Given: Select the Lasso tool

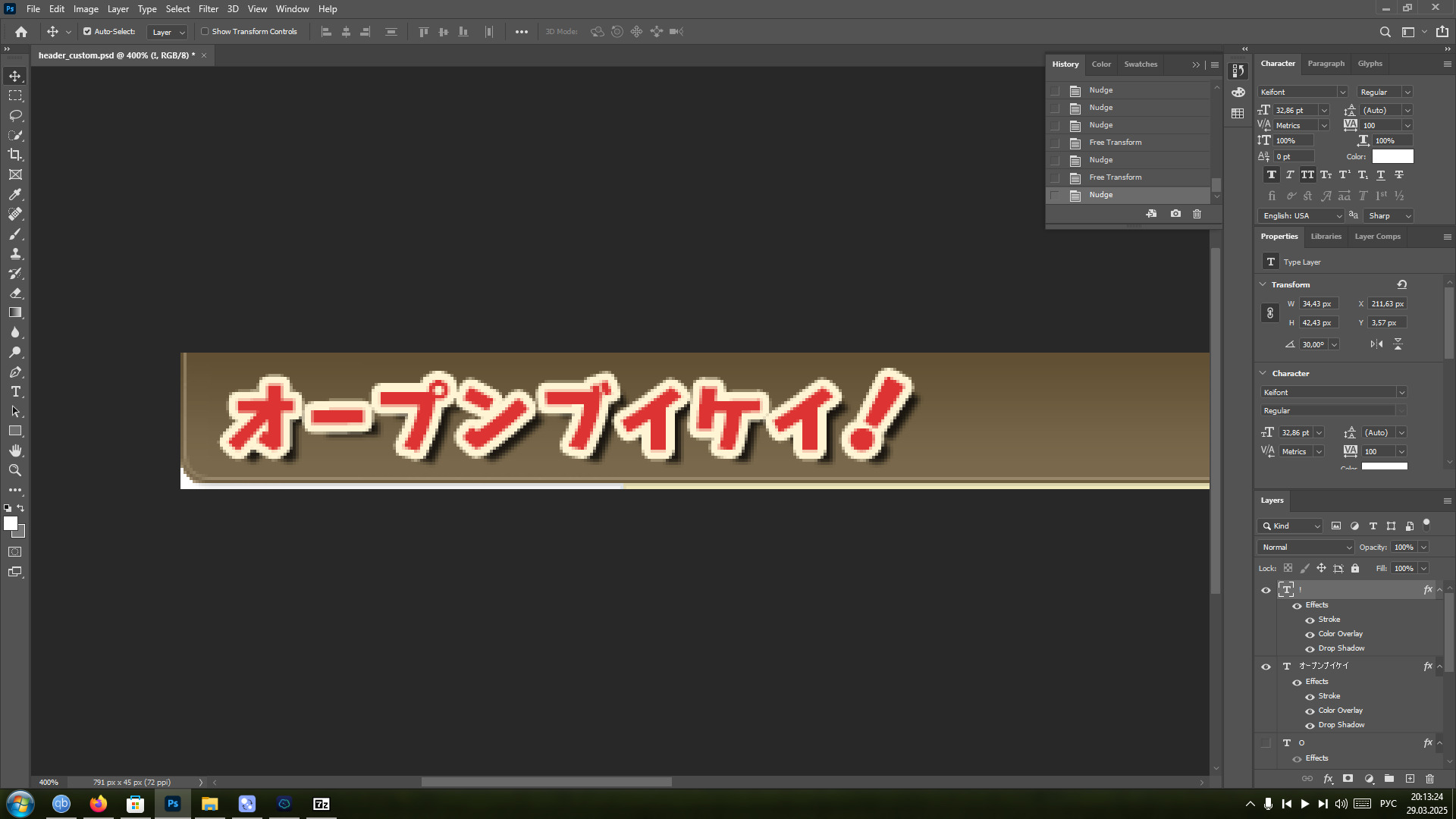Looking at the screenshot, I should 15,115.
